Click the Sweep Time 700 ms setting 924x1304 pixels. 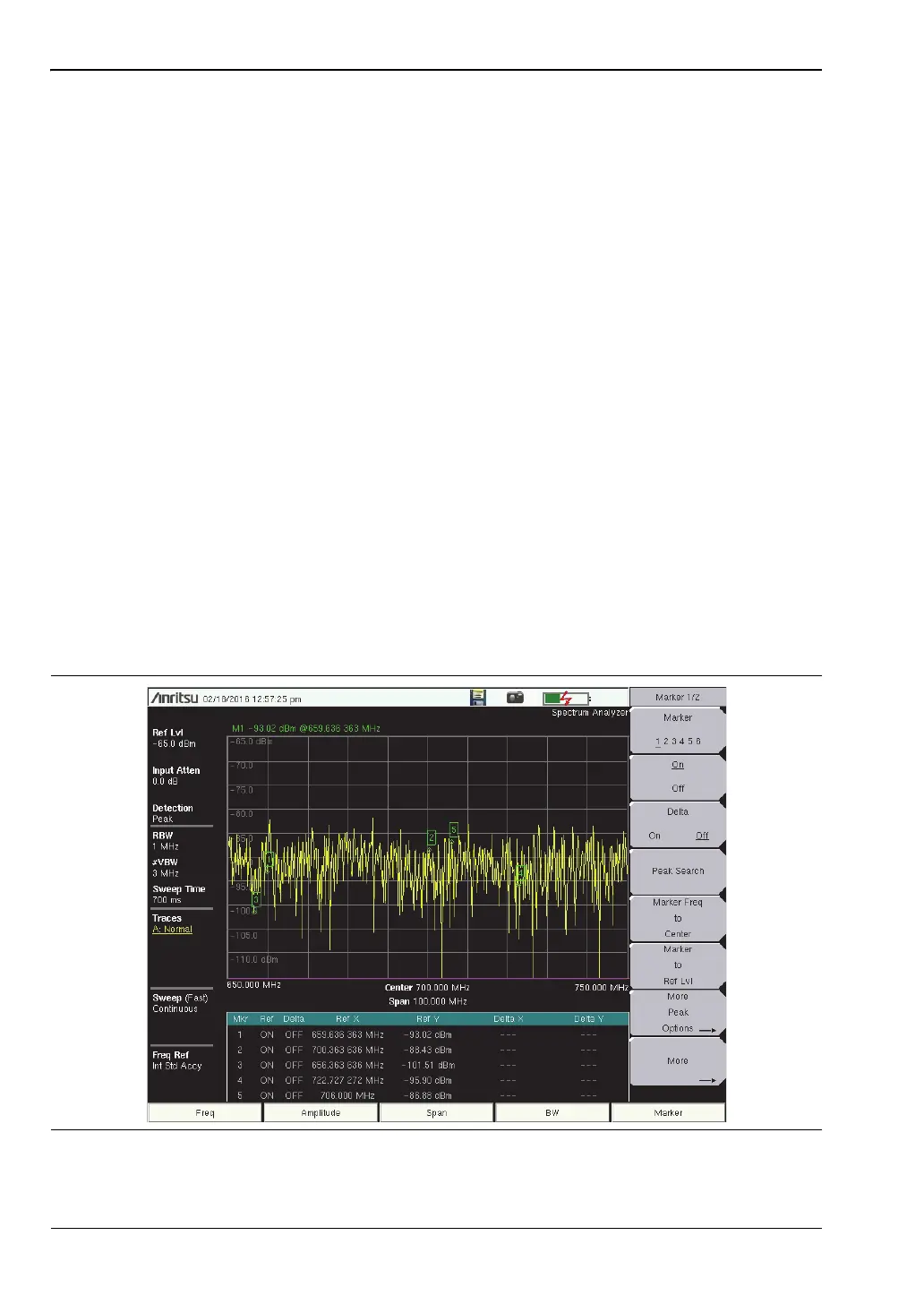click(179, 895)
